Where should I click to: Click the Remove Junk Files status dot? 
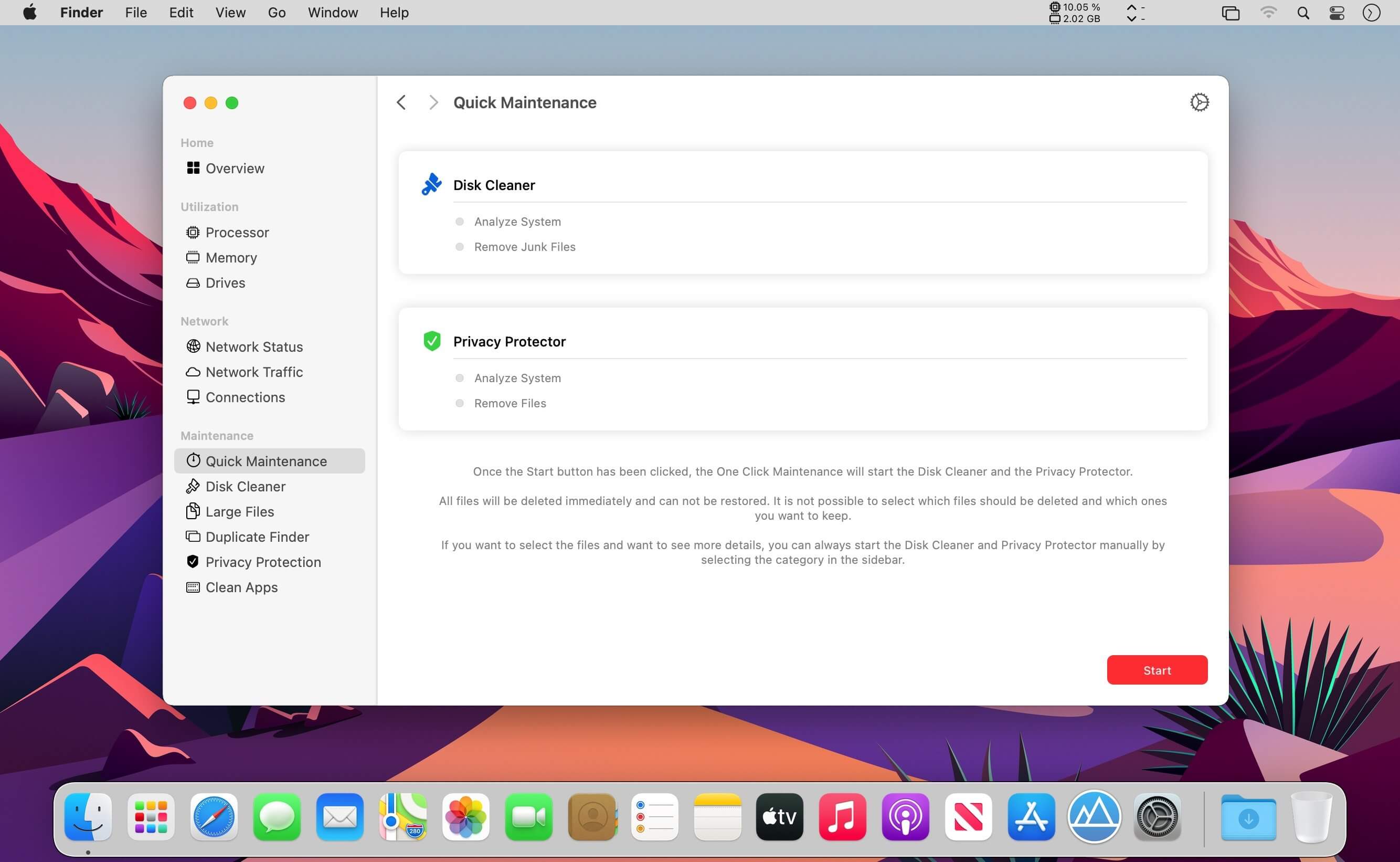coord(459,247)
